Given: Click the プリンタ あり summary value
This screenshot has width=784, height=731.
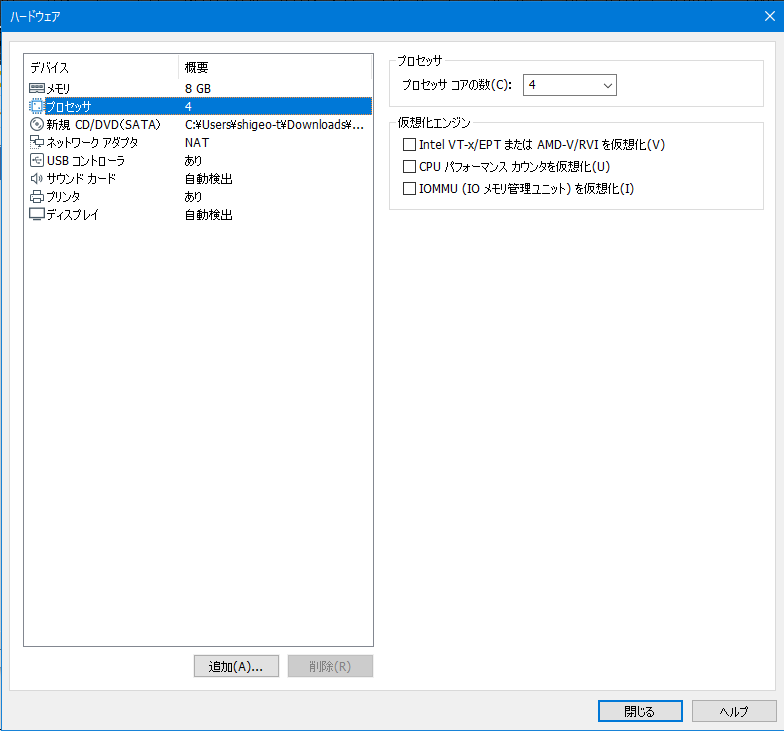Looking at the screenshot, I should point(193,196).
